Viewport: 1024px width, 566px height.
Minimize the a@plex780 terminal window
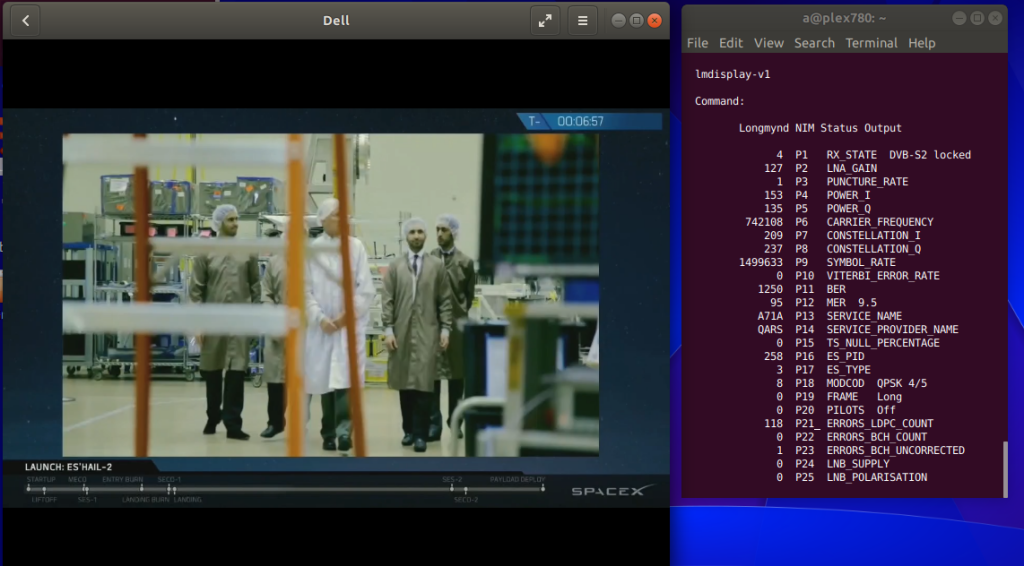click(960, 16)
